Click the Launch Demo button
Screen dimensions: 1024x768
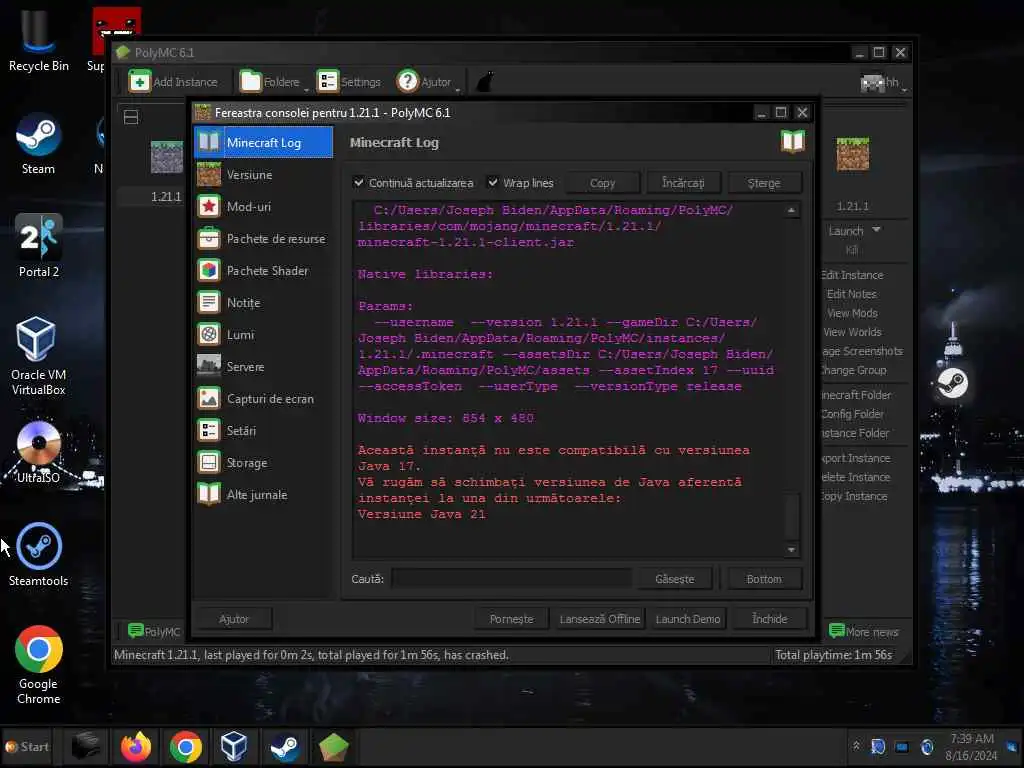(688, 618)
